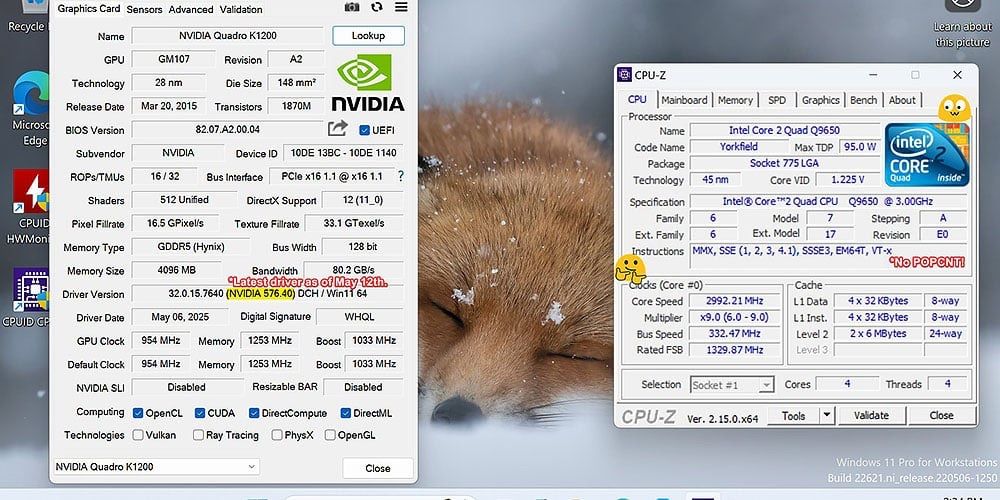The image size is (1000, 500).
Task: Click the CPU-Z Validate button
Action: pyautogui.click(x=871, y=416)
